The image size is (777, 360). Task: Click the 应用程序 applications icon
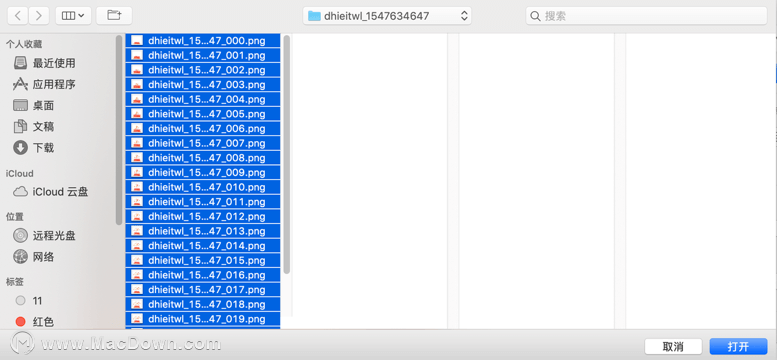click(20, 84)
